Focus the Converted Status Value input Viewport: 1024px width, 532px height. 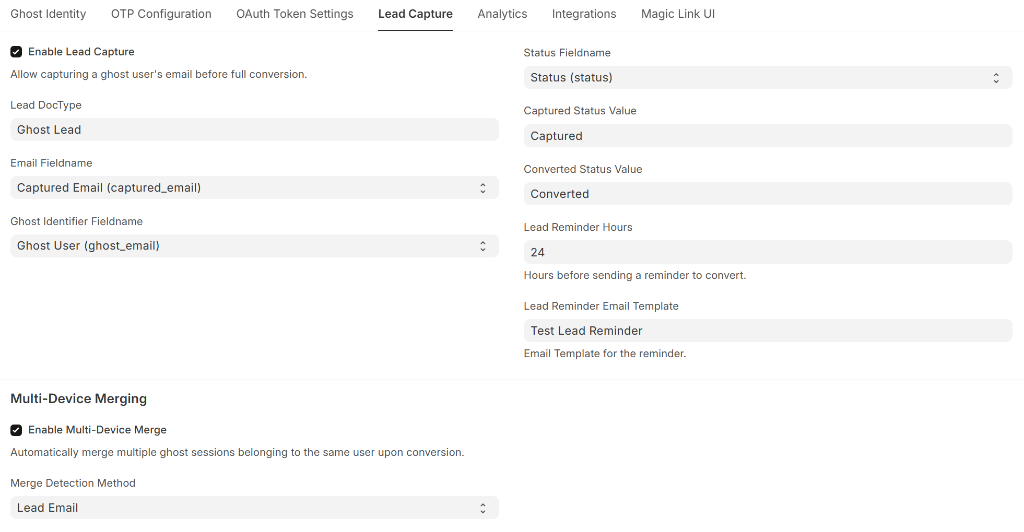pos(768,194)
